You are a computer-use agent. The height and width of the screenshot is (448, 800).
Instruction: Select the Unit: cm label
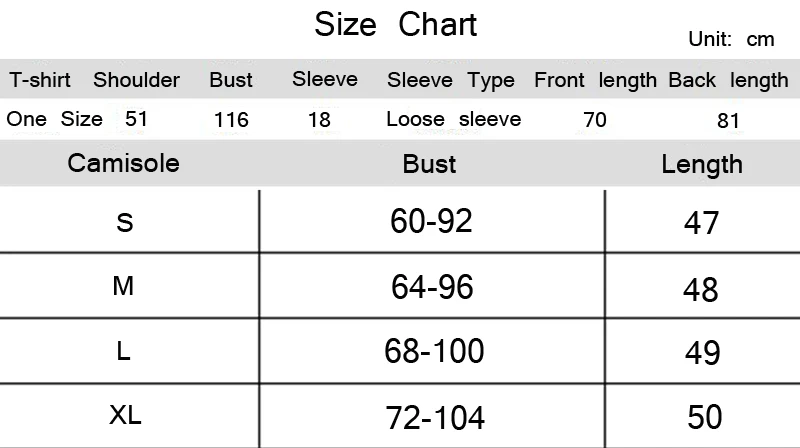[x=731, y=39]
